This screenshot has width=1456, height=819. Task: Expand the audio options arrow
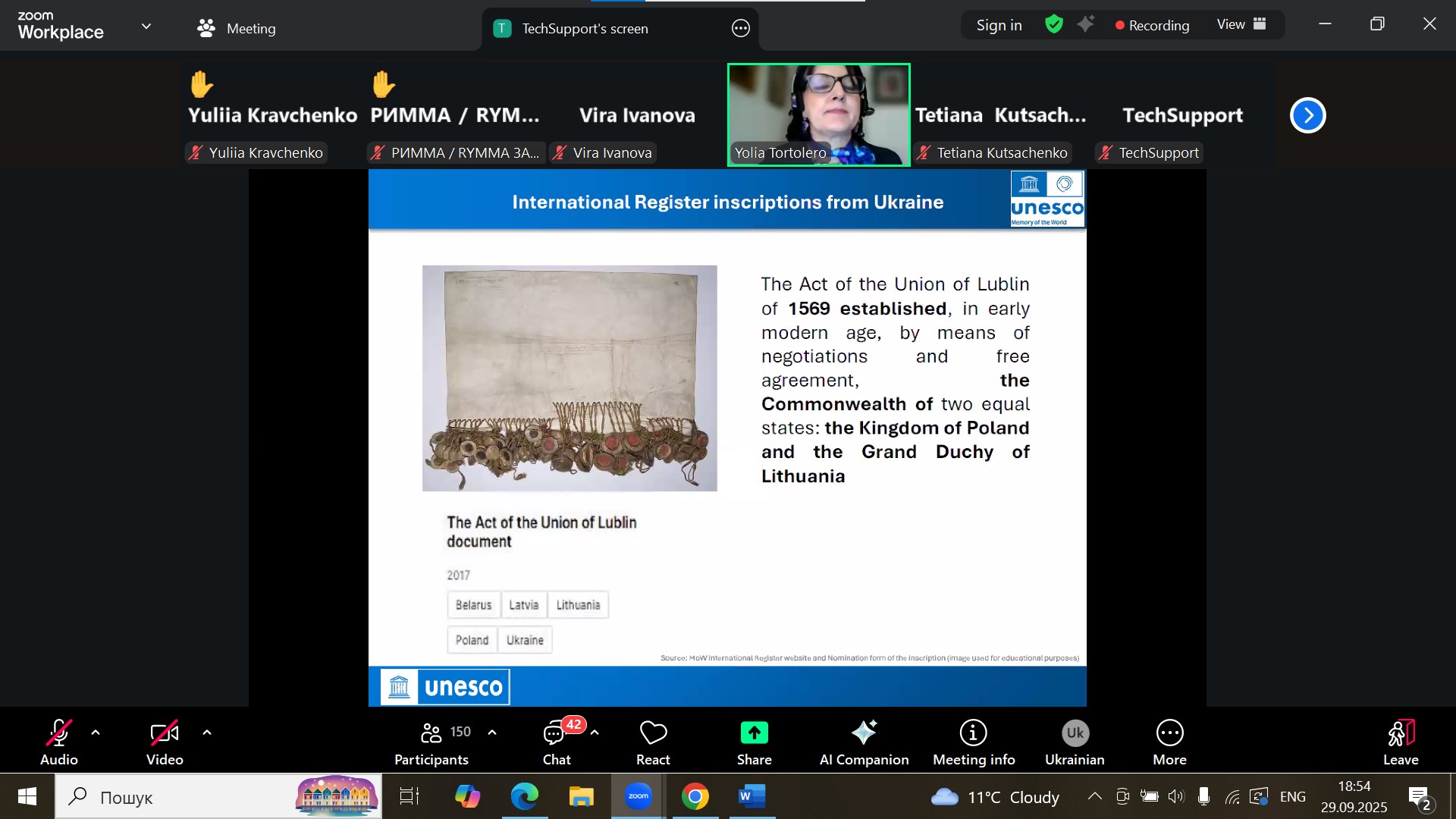coord(96,733)
